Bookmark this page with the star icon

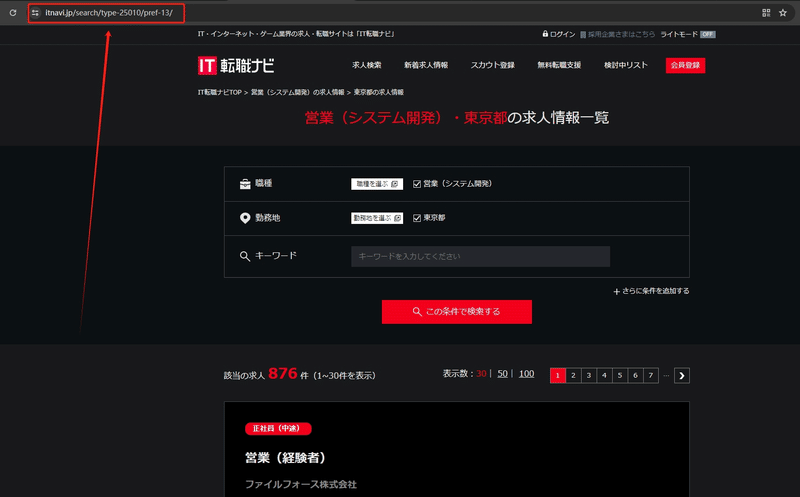[783, 13]
